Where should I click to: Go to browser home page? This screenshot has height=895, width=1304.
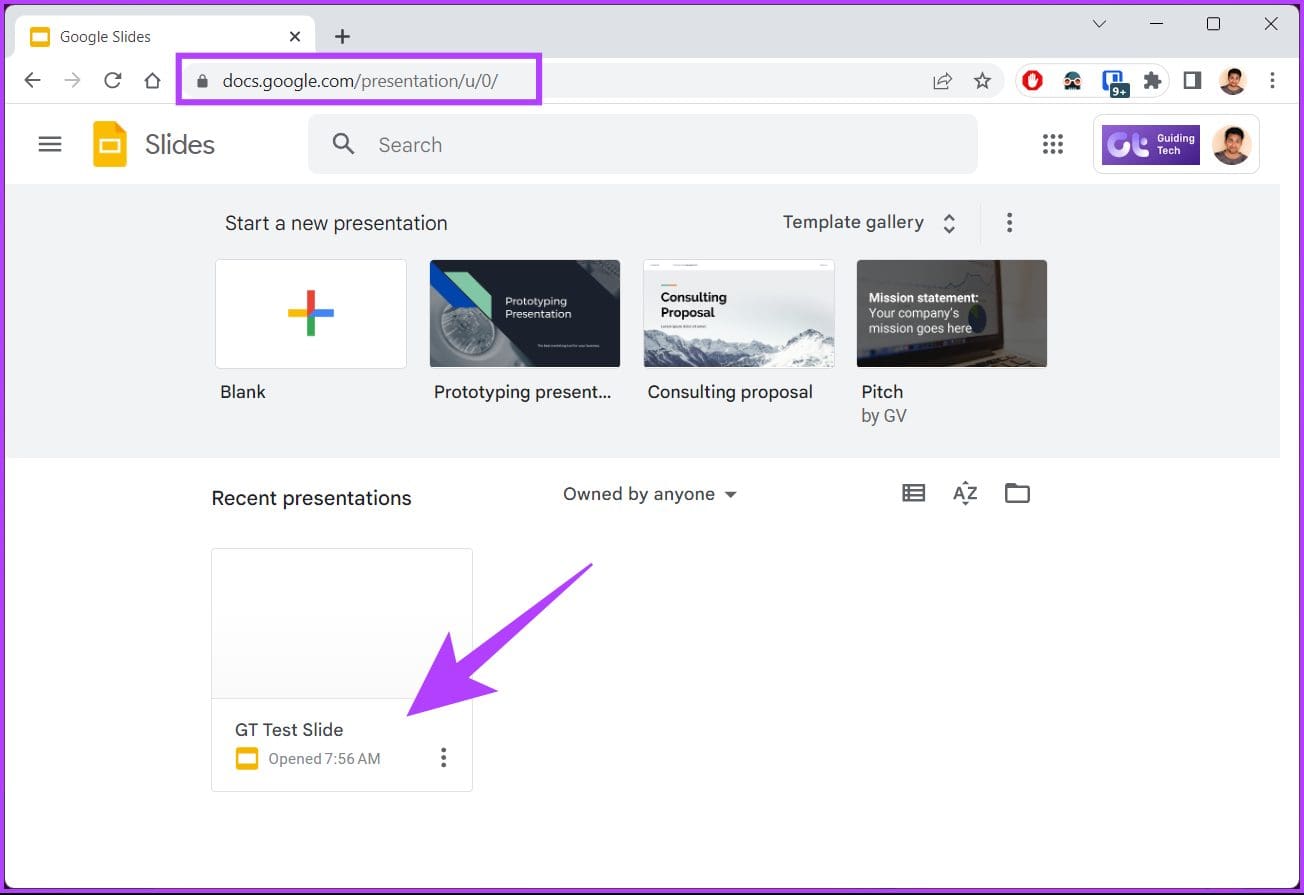[152, 81]
